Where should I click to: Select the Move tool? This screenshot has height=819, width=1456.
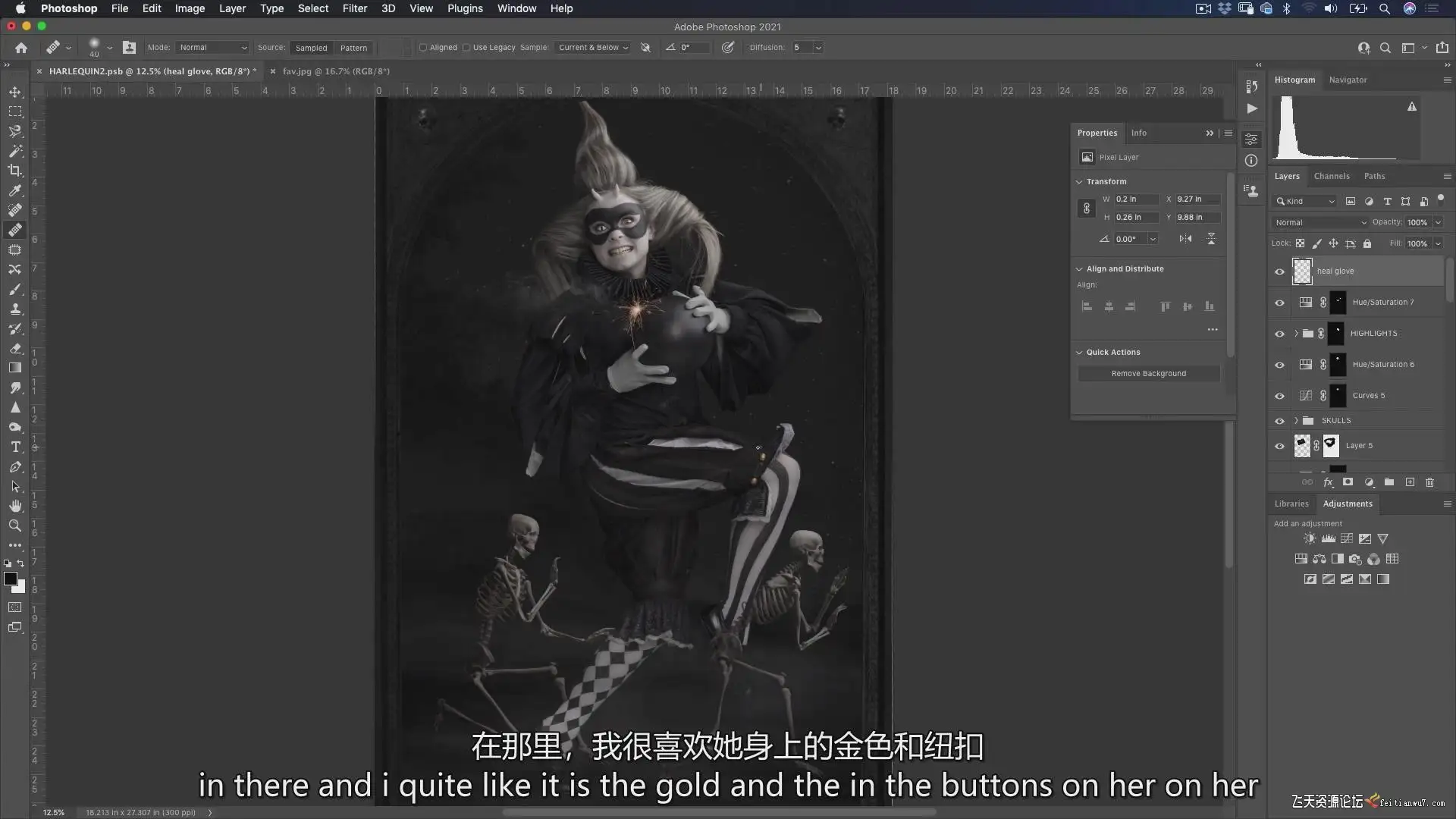[x=15, y=92]
